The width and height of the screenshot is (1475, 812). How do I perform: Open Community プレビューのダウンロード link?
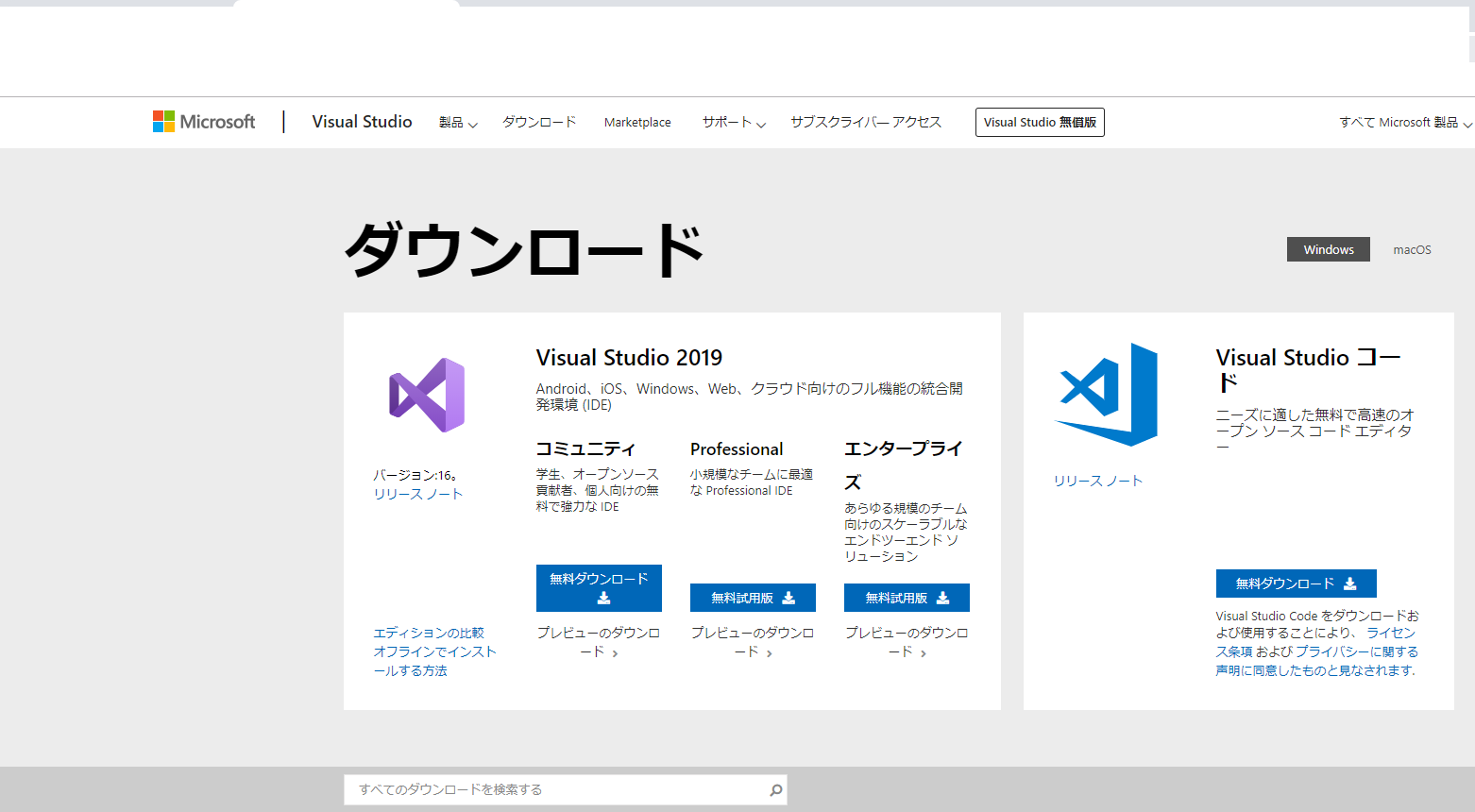click(x=599, y=642)
